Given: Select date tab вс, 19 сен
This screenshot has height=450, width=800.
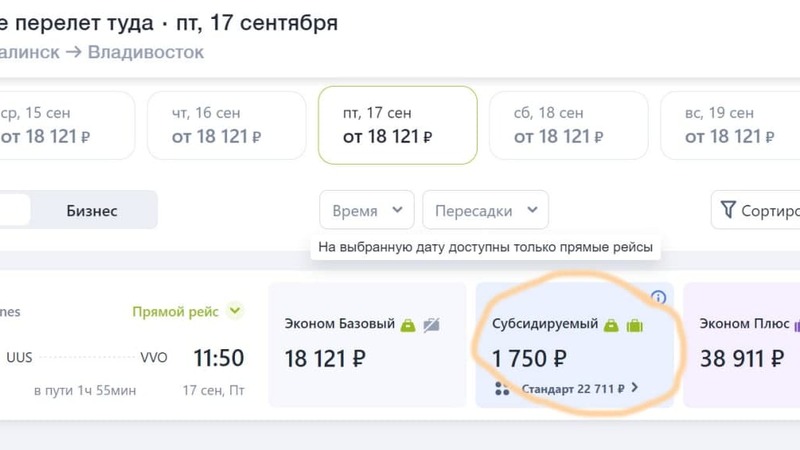Looking at the screenshot, I should [731, 126].
